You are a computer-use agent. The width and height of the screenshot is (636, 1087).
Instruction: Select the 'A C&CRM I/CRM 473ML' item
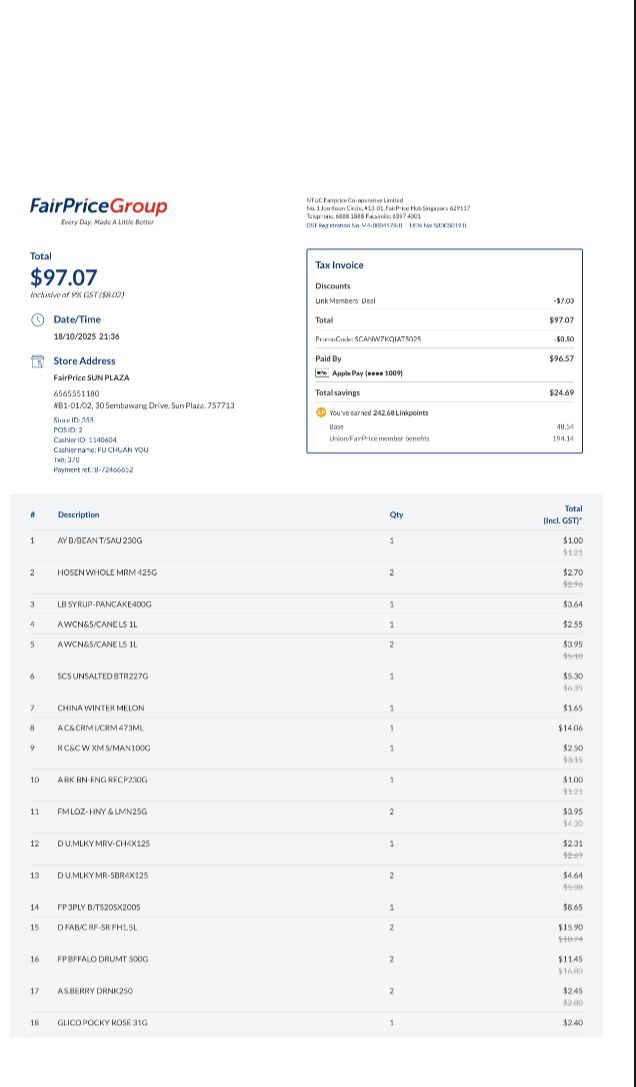point(101,728)
